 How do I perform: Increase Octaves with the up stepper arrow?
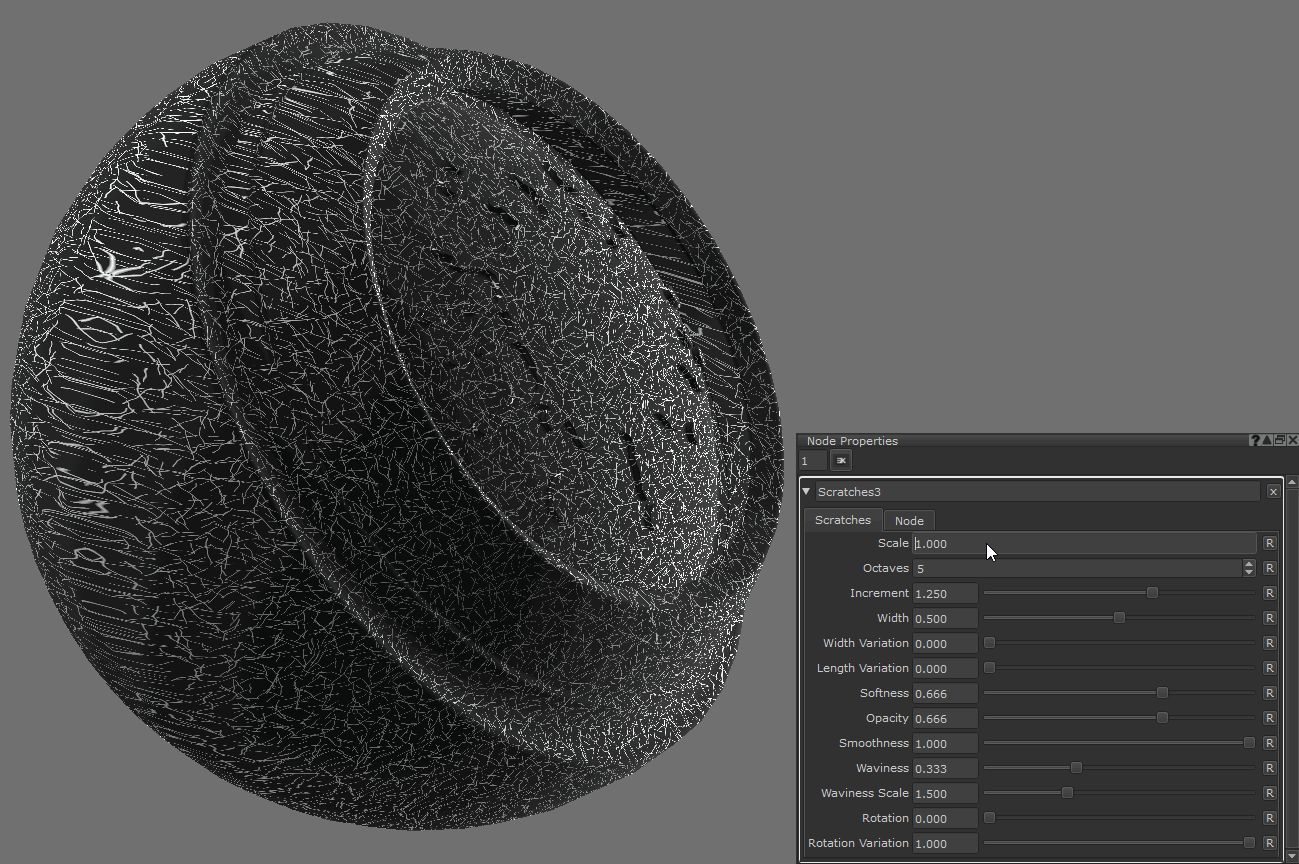pyautogui.click(x=1249, y=564)
